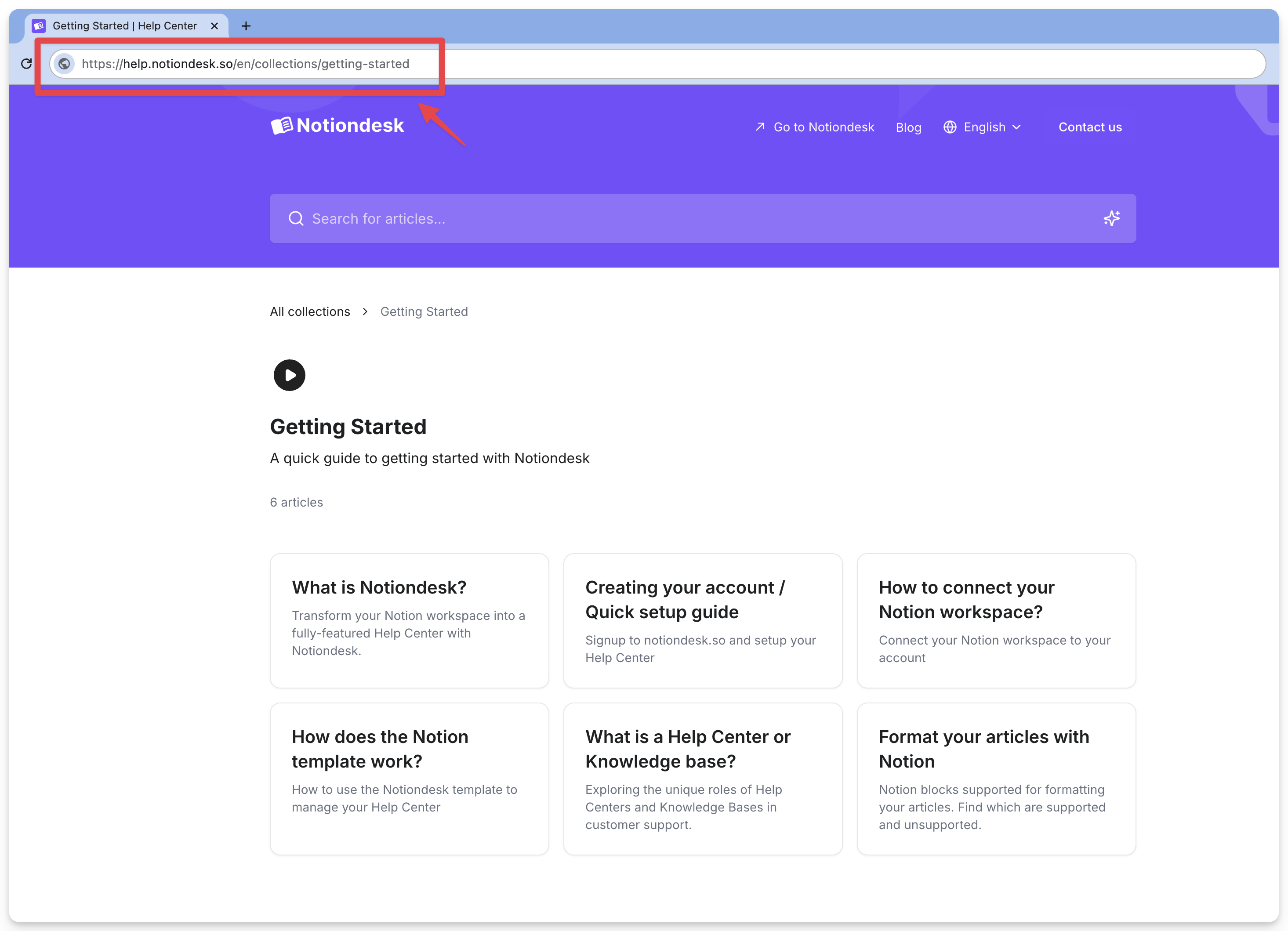The width and height of the screenshot is (1288, 931).
Task: Reload the page with the refresh icon
Action: pyautogui.click(x=26, y=64)
